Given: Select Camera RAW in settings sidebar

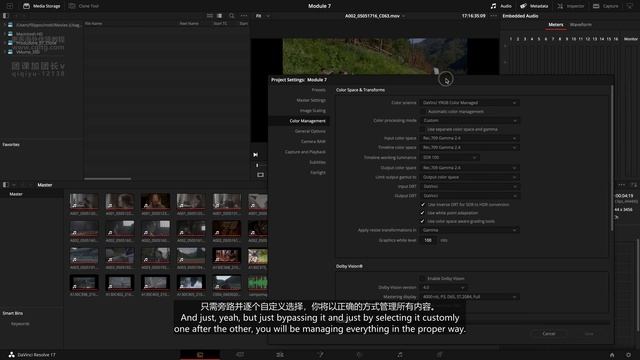Looking at the screenshot, I should click(x=313, y=142).
